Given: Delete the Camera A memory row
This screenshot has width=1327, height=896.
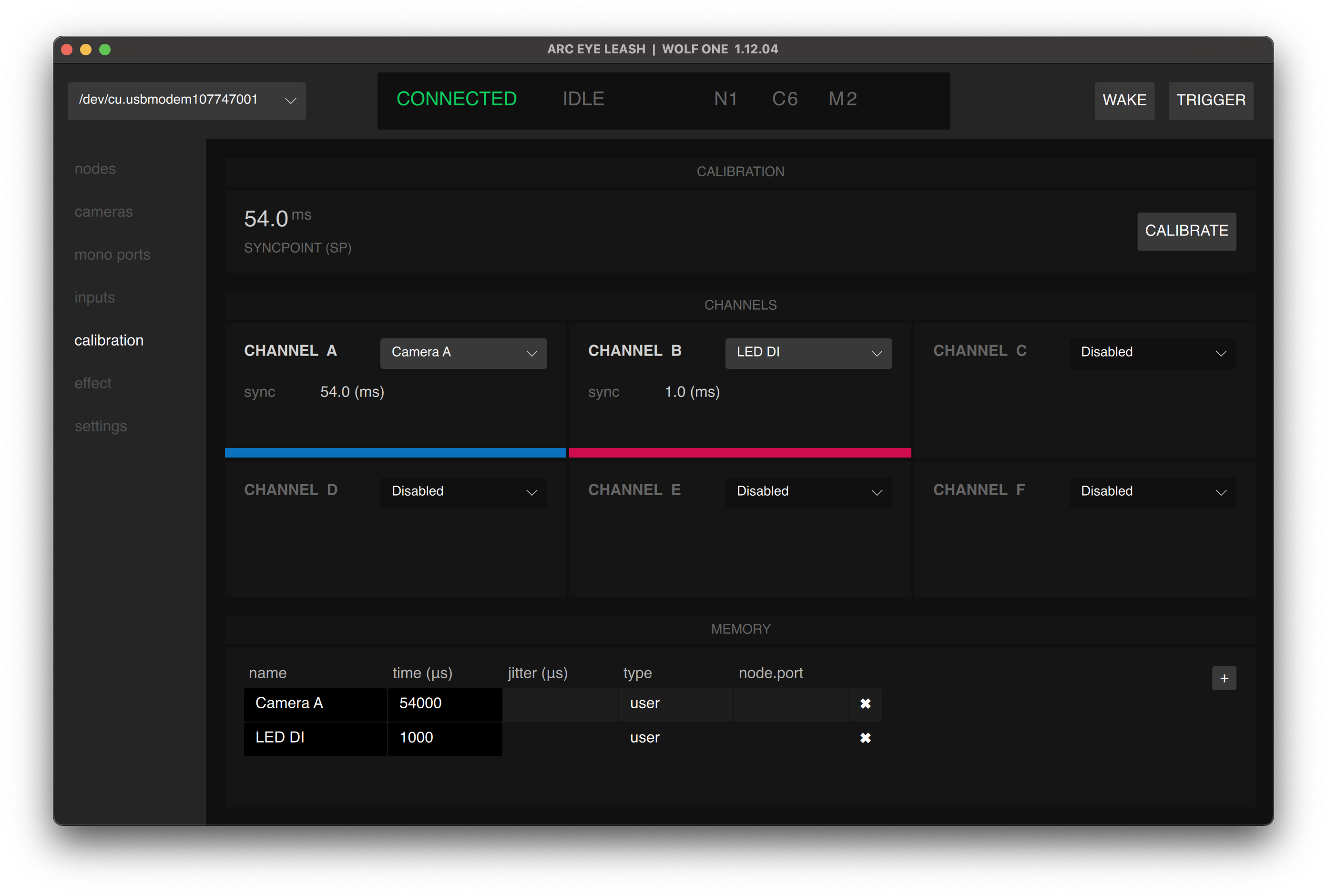Looking at the screenshot, I should [x=865, y=703].
